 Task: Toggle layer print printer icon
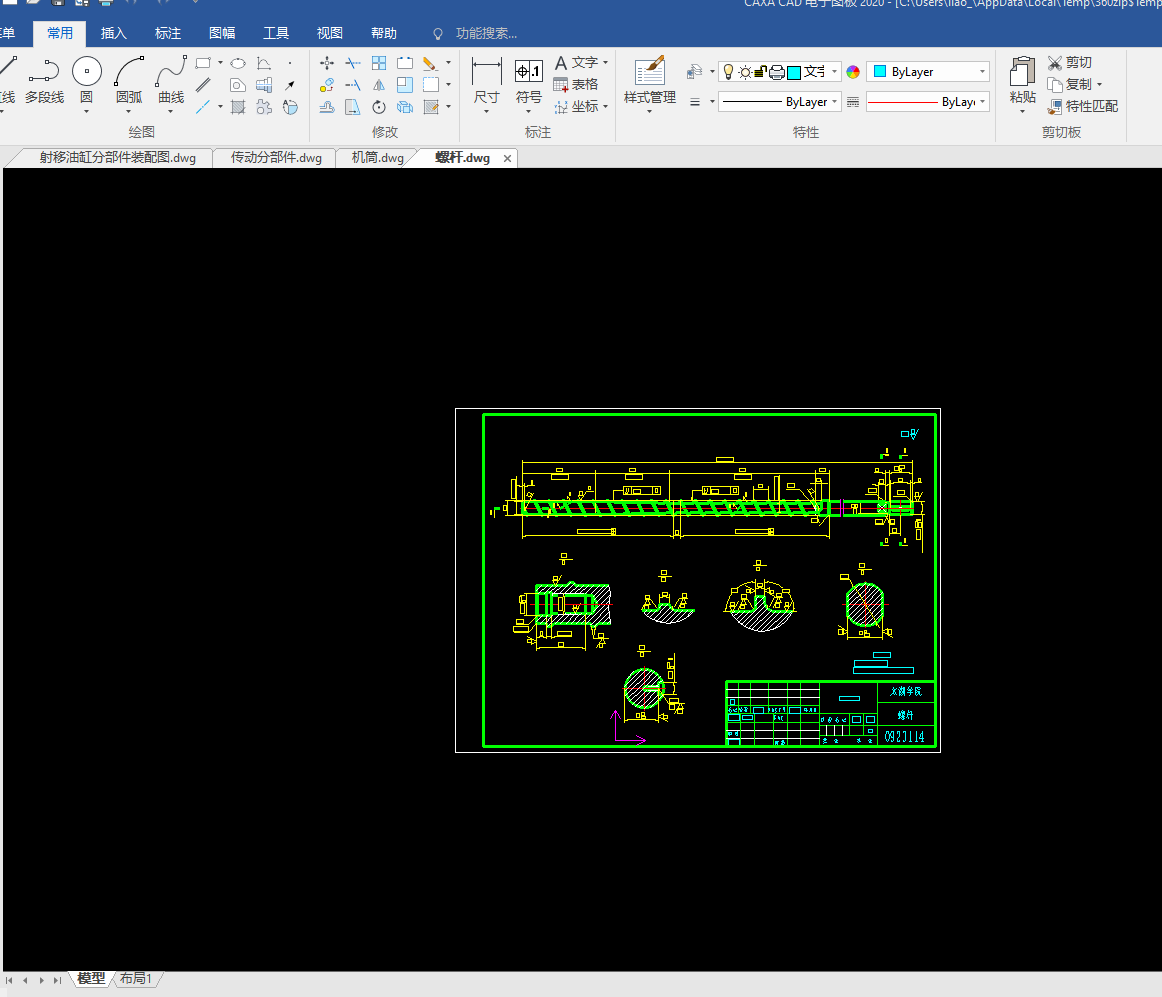click(777, 72)
